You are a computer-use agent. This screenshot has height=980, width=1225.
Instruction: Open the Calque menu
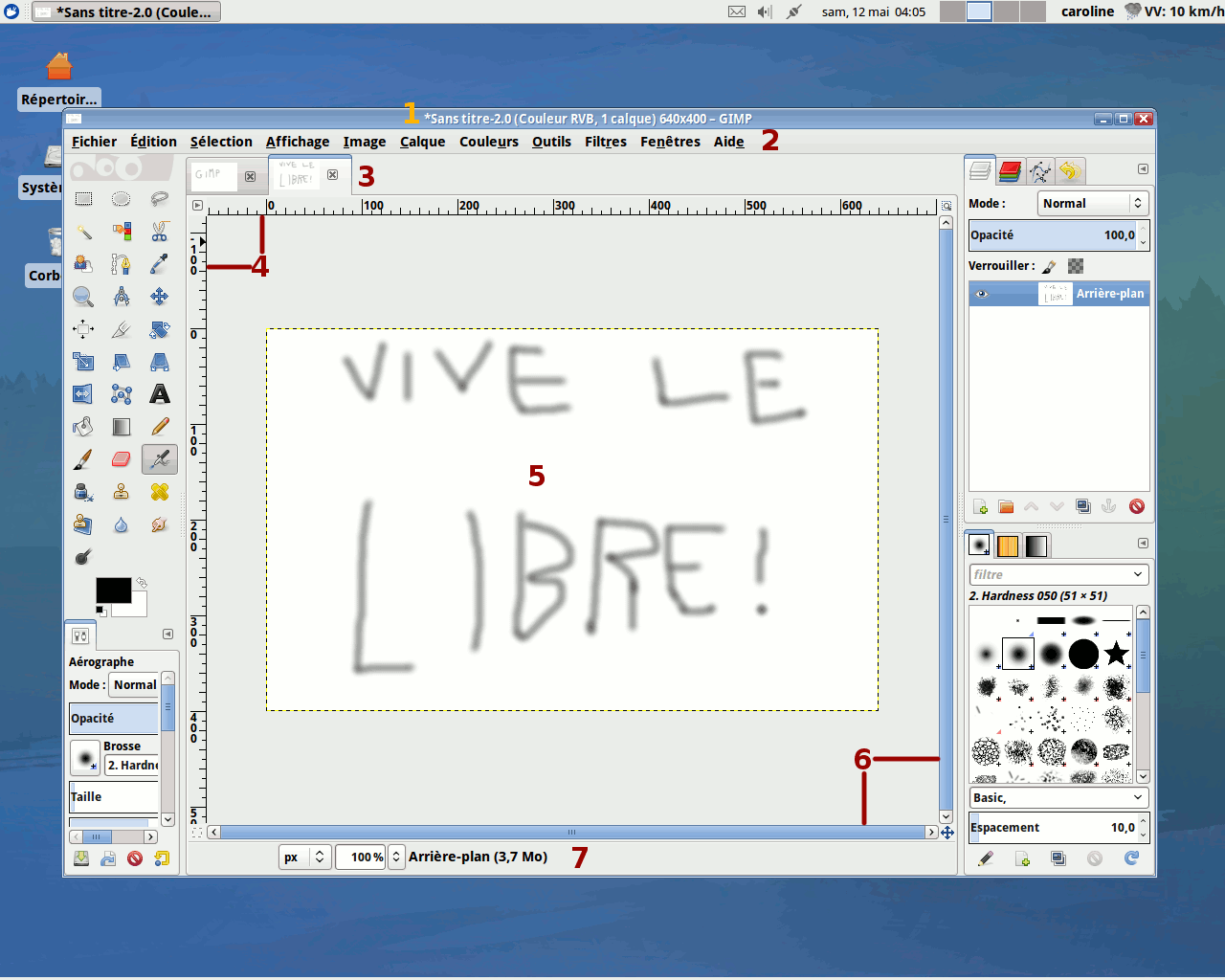[x=422, y=142]
